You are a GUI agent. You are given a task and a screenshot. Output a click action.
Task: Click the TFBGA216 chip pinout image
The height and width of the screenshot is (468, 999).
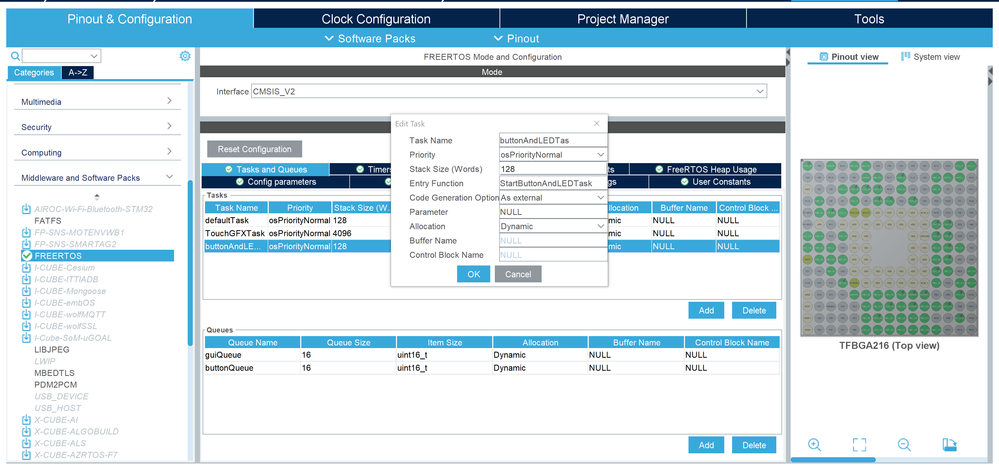click(889, 248)
